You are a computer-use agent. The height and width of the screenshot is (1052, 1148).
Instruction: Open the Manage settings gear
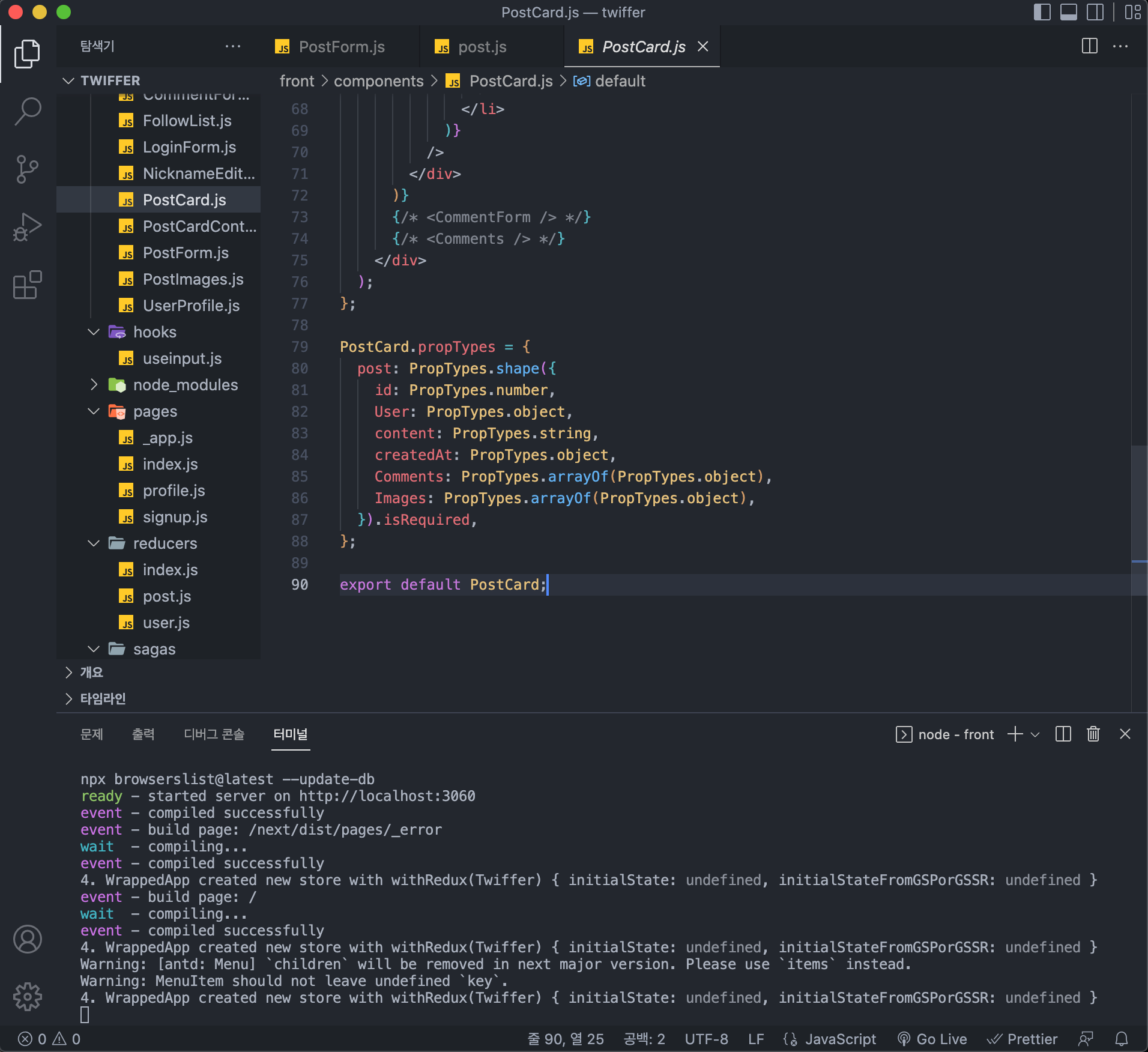pyautogui.click(x=28, y=997)
